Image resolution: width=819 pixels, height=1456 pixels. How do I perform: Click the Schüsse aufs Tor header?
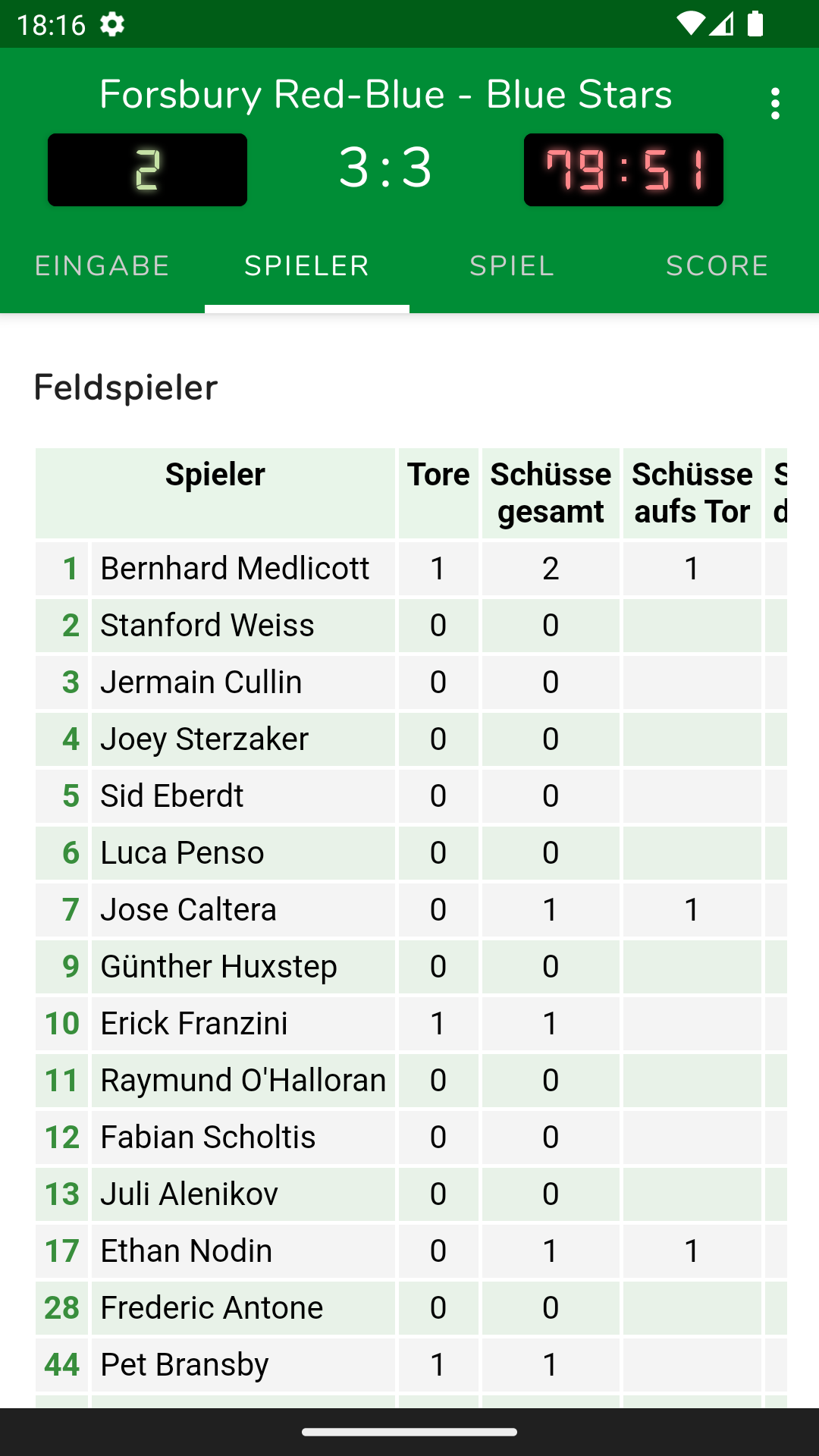692,493
